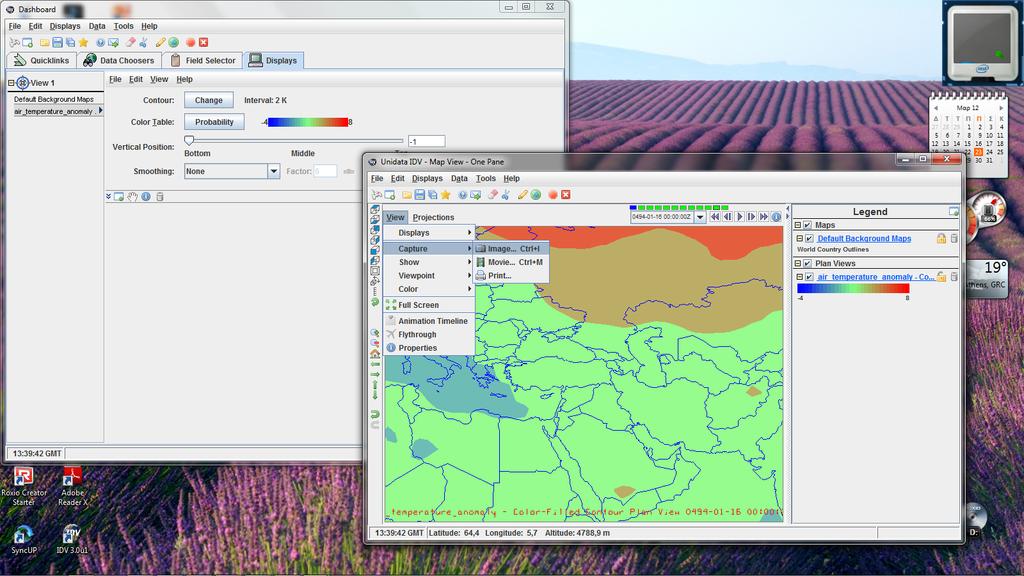
Task: Click the scissors icon in the Dashboard toolbar
Action: pyautogui.click(x=143, y=42)
